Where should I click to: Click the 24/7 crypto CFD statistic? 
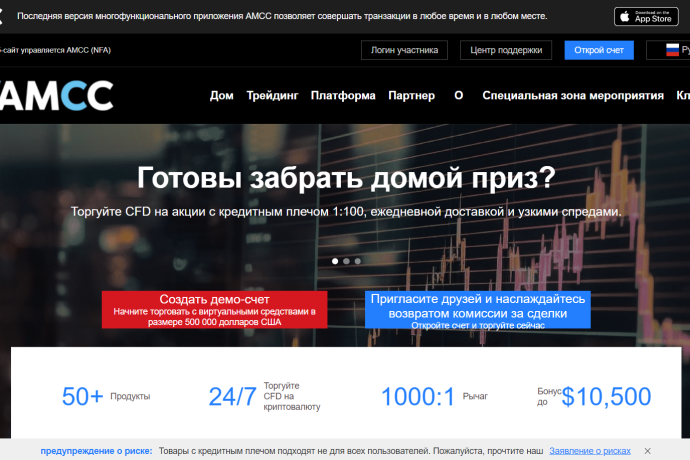point(264,396)
